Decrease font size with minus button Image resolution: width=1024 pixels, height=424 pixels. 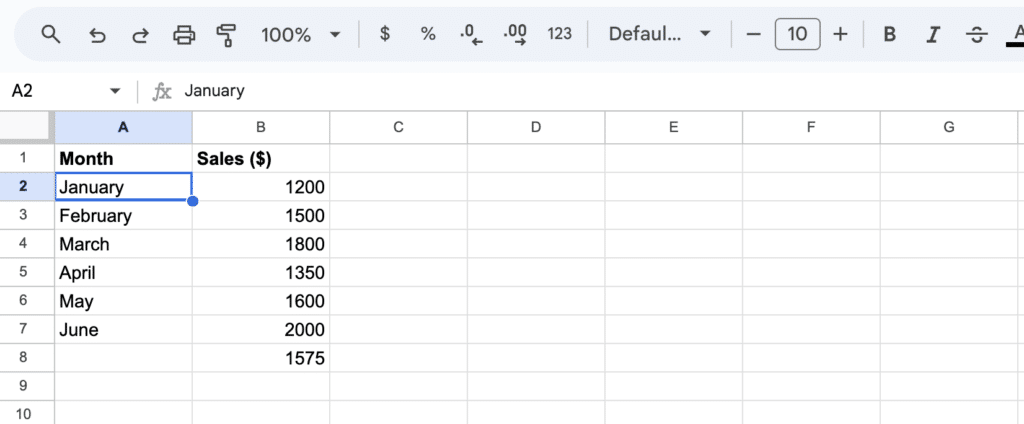pos(754,35)
